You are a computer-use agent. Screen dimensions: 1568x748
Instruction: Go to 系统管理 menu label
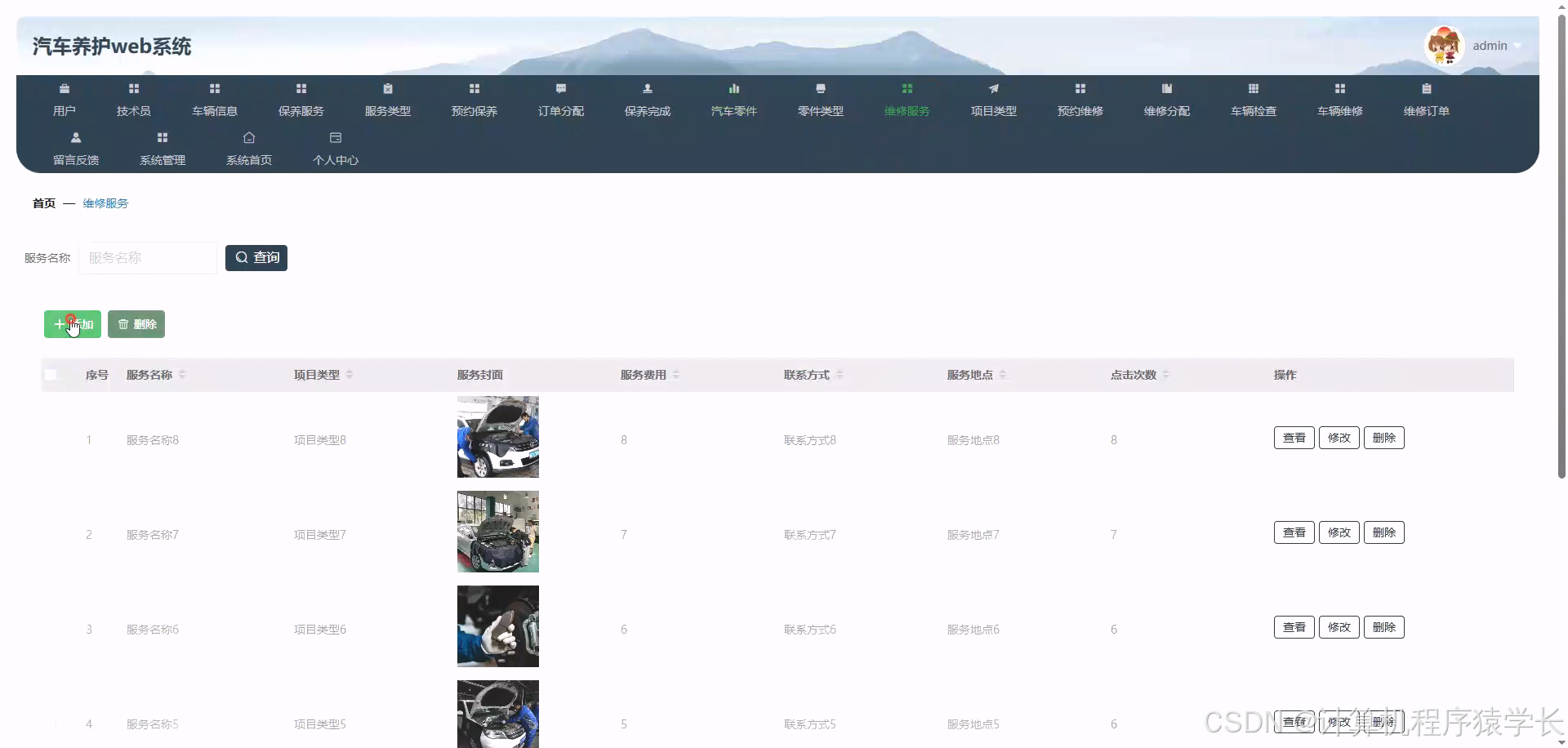pyautogui.click(x=163, y=160)
